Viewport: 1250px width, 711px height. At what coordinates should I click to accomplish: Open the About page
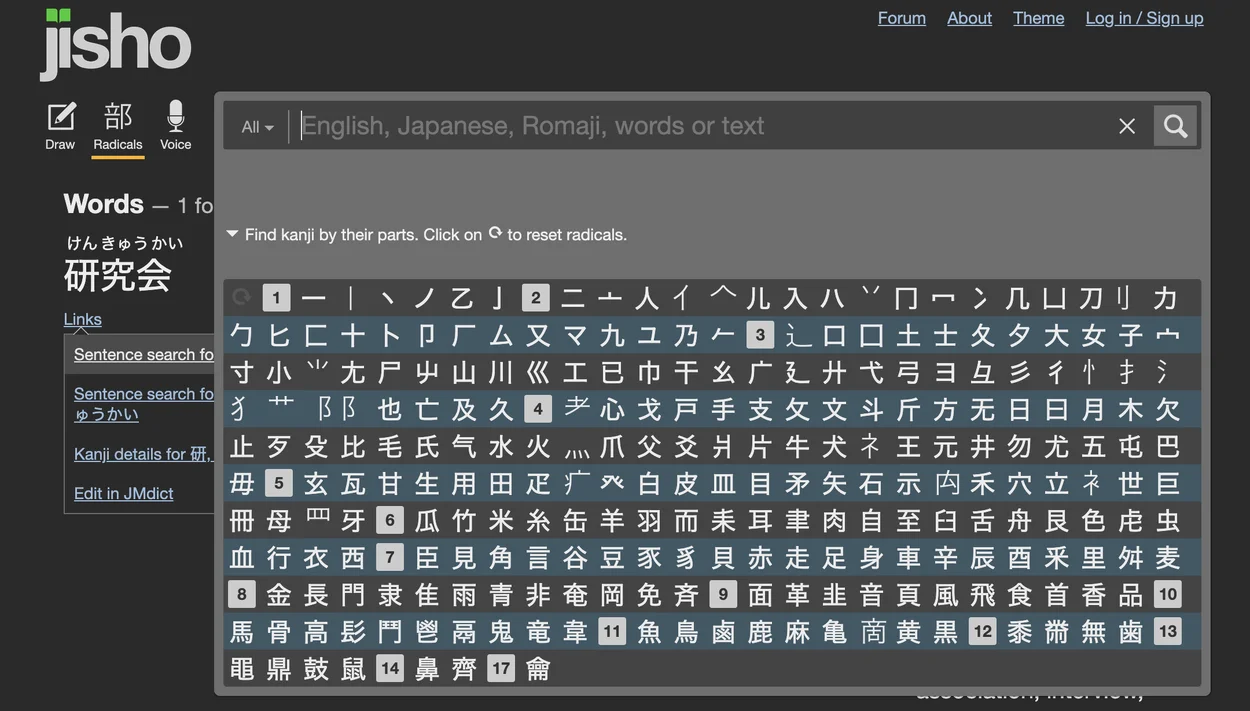[970, 18]
